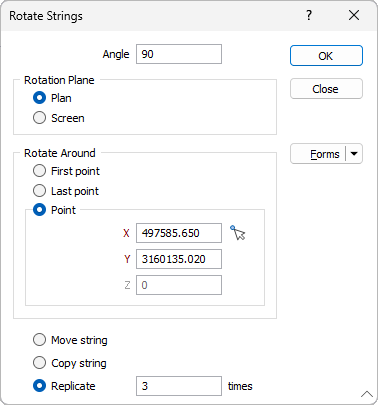Click the X coordinate field
This screenshot has height=405, width=378.
point(179,233)
